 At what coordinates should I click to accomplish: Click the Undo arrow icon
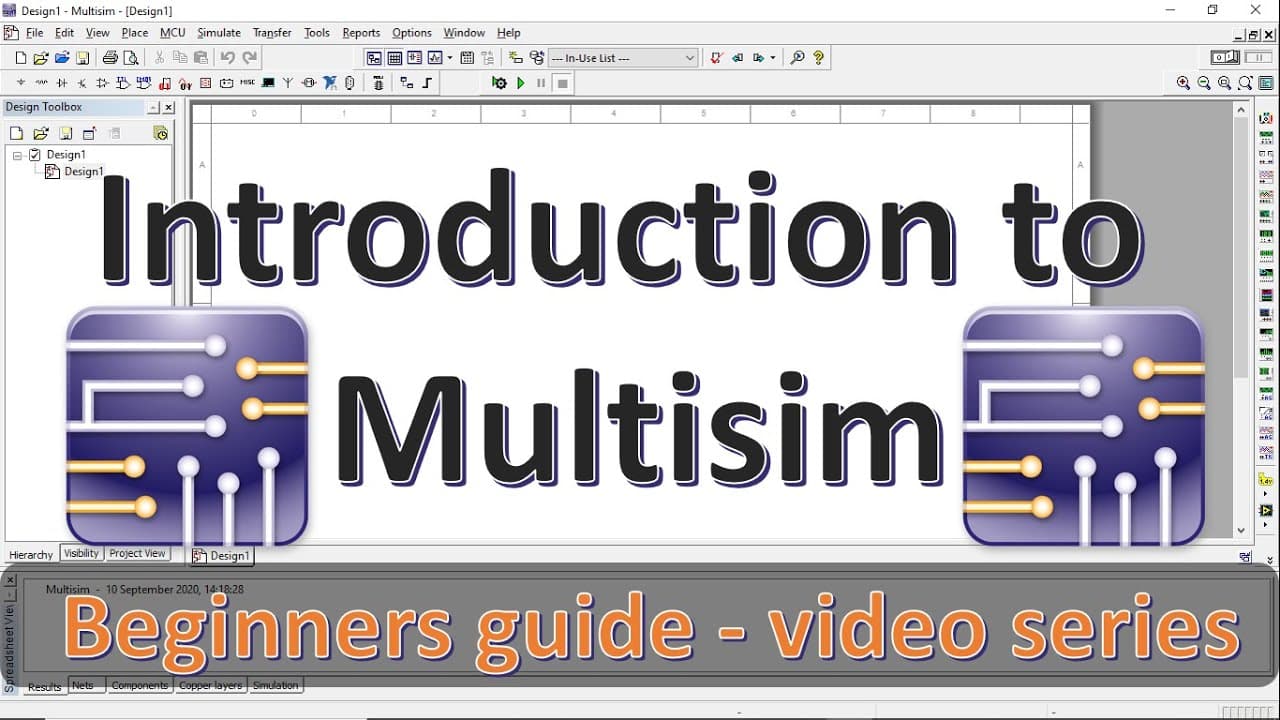pyautogui.click(x=228, y=58)
